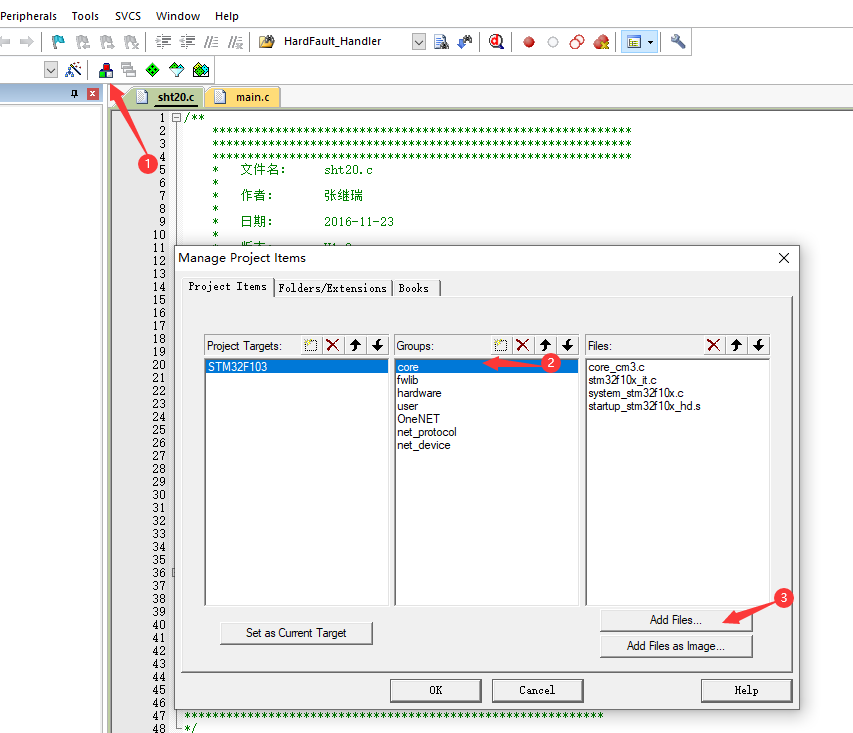853x733 pixels.
Task: Create a new Group
Action: [500, 345]
